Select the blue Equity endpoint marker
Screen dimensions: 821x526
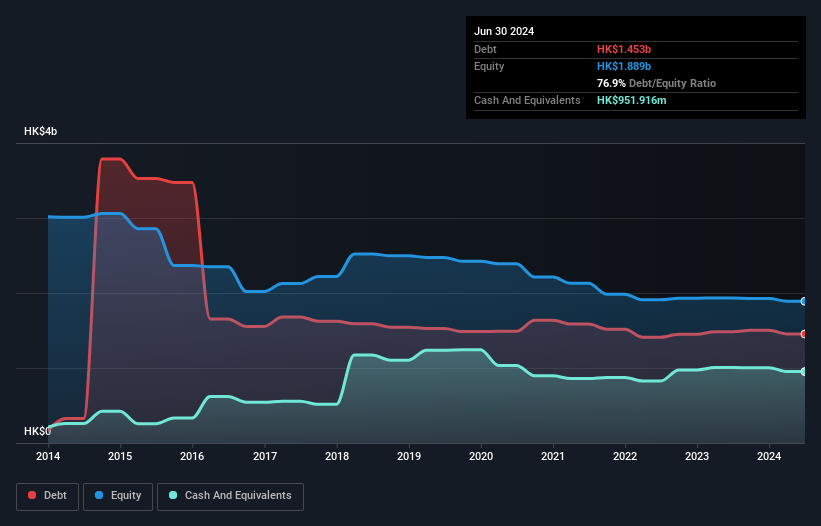804,301
